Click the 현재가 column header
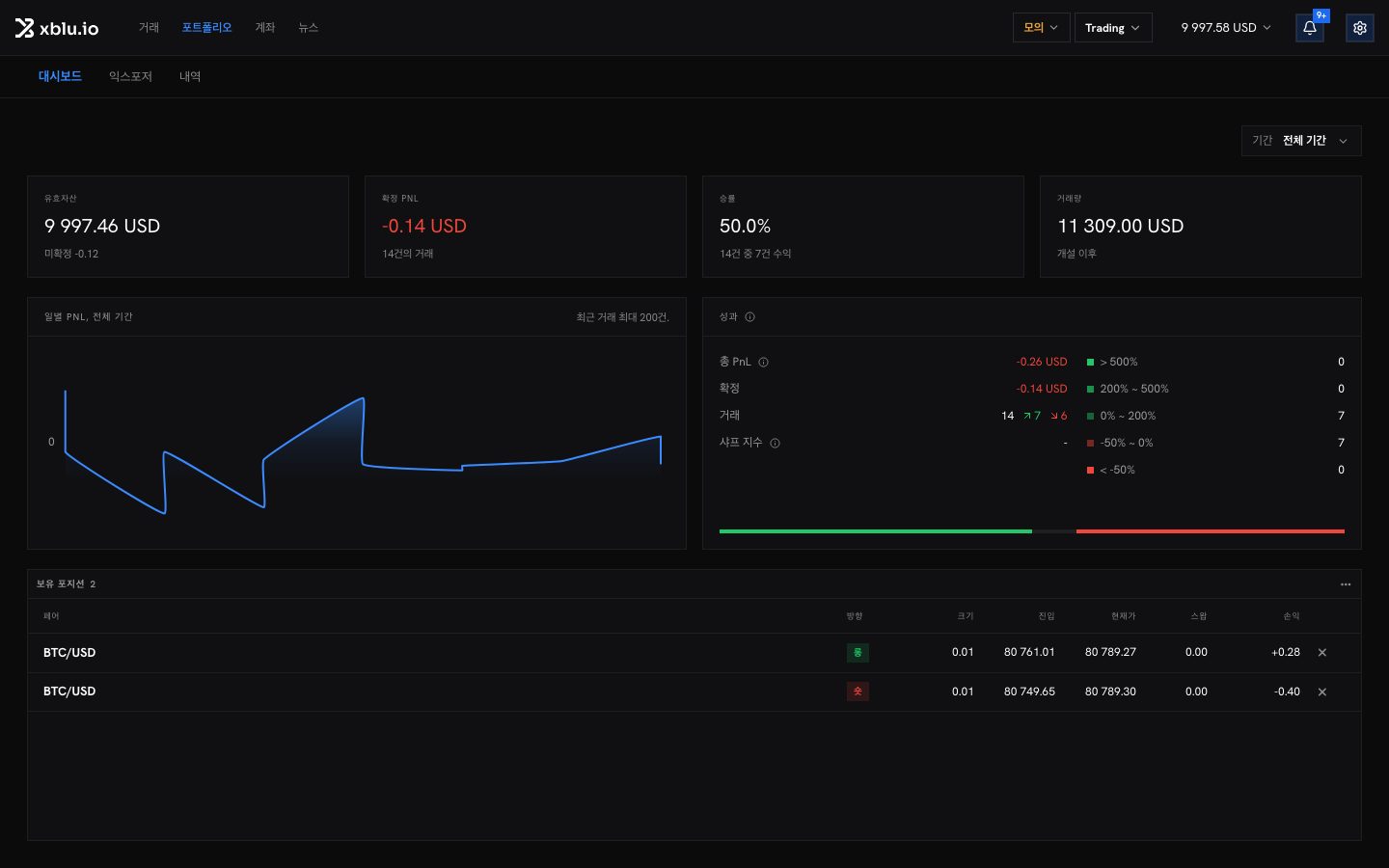 click(x=1124, y=616)
